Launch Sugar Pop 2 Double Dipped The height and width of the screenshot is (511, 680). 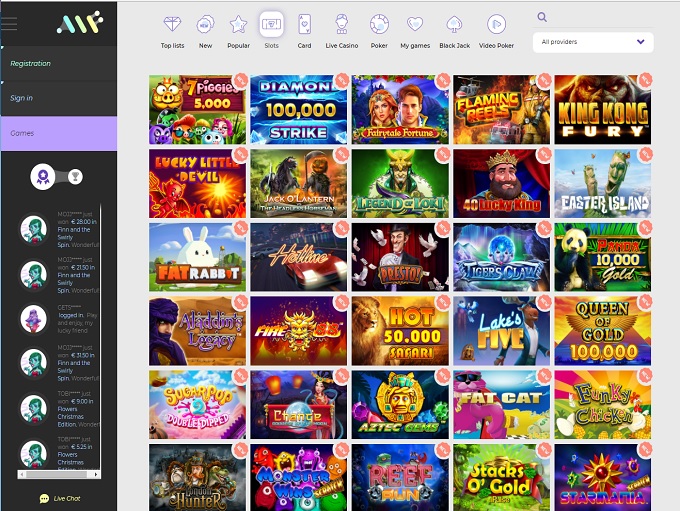[197, 405]
